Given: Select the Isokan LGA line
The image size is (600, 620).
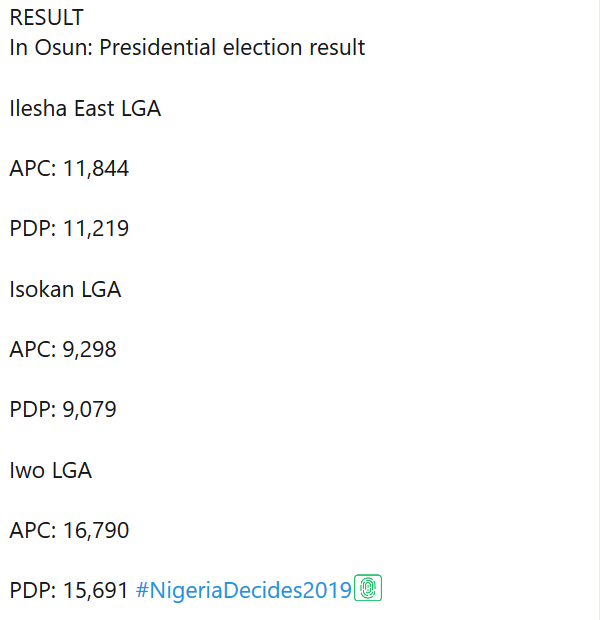Looking at the screenshot, I should [x=65, y=290].
